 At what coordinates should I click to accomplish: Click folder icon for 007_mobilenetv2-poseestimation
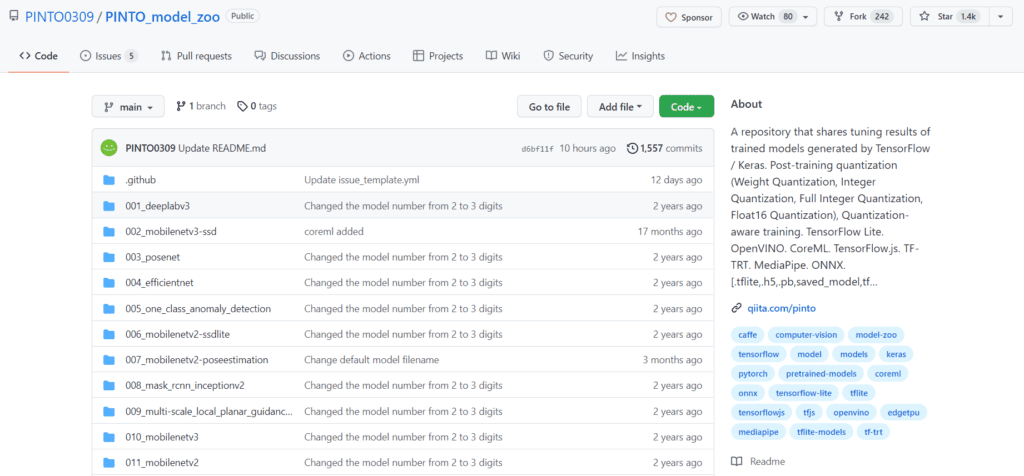(x=109, y=360)
